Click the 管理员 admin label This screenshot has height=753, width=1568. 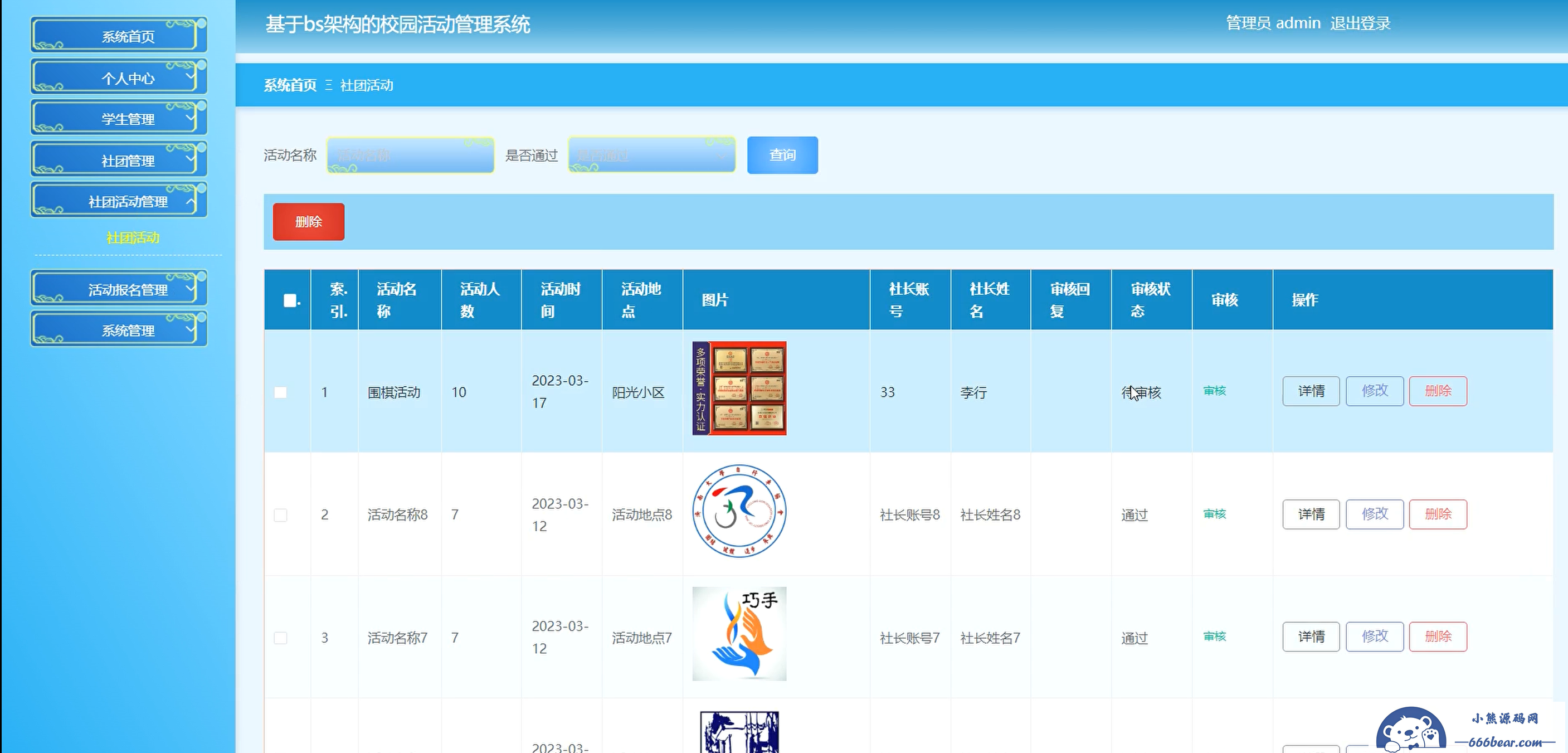click(1273, 23)
